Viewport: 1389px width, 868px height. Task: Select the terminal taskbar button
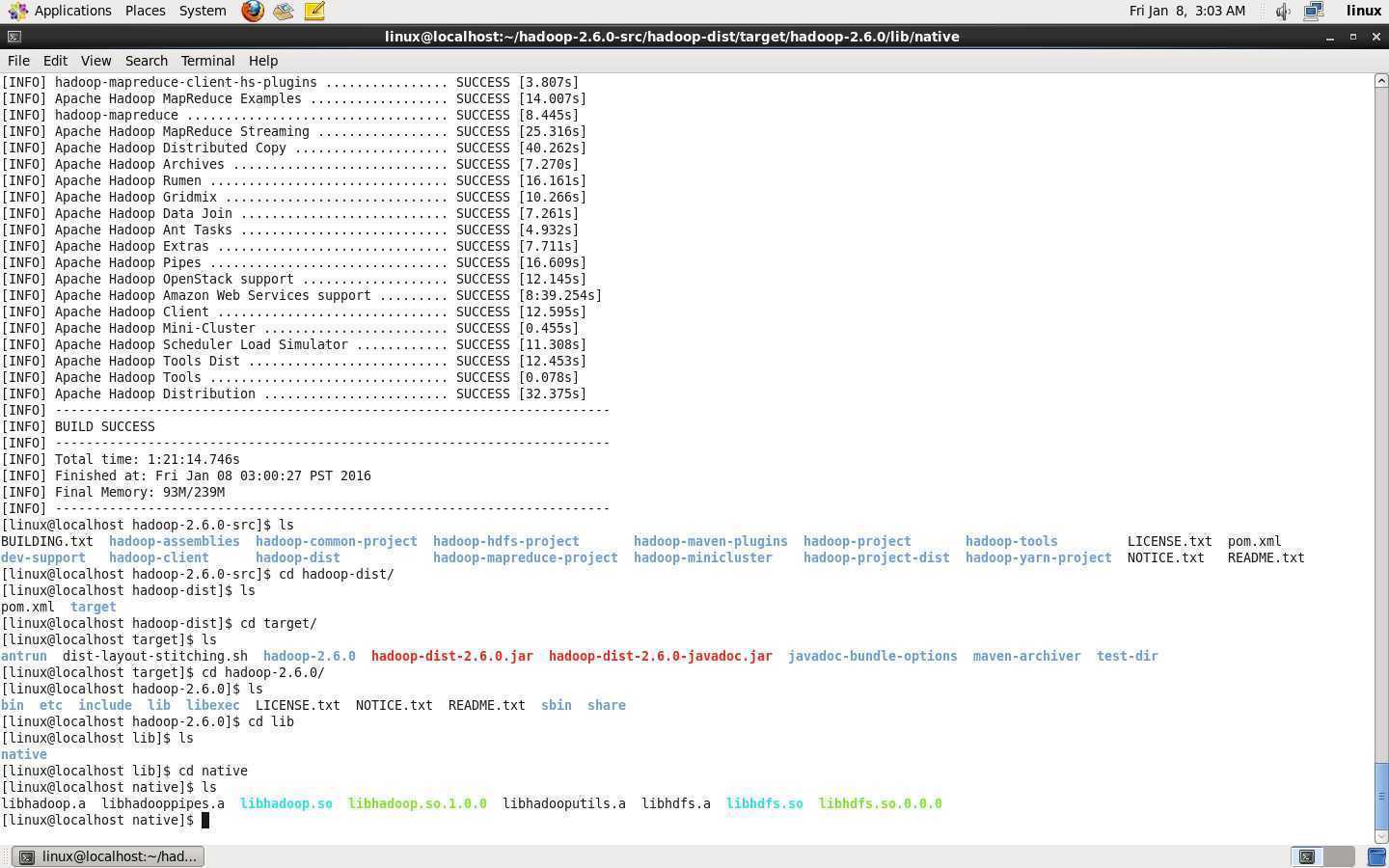point(108,856)
